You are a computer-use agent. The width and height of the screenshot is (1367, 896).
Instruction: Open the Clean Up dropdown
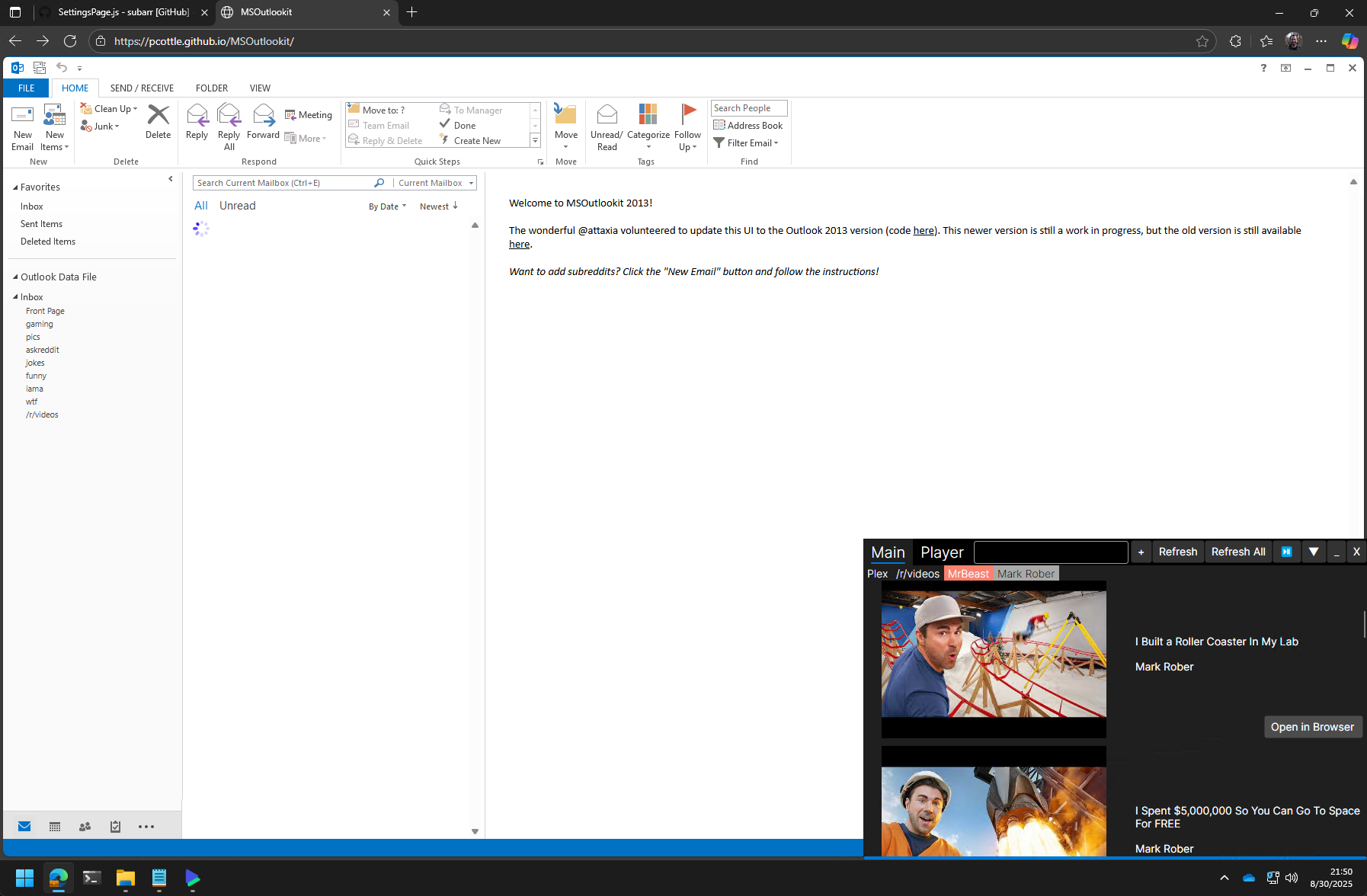[109, 109]
